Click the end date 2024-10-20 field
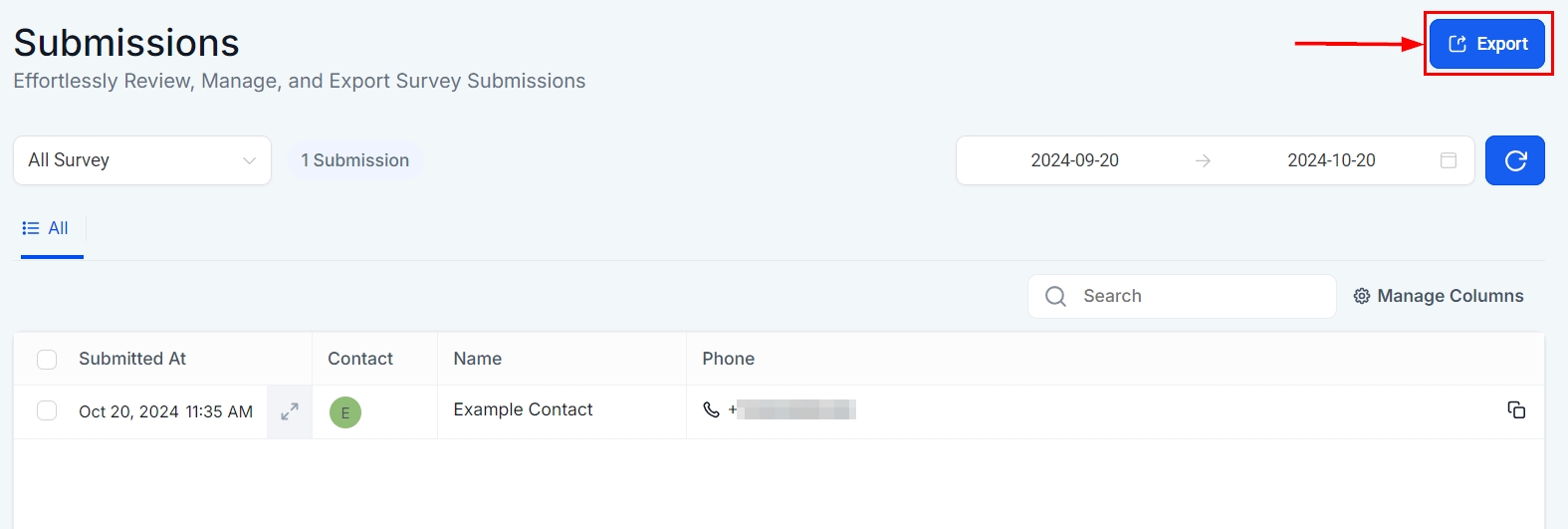This screenshot has height=529, width=1568. (x=1331, y=160)
